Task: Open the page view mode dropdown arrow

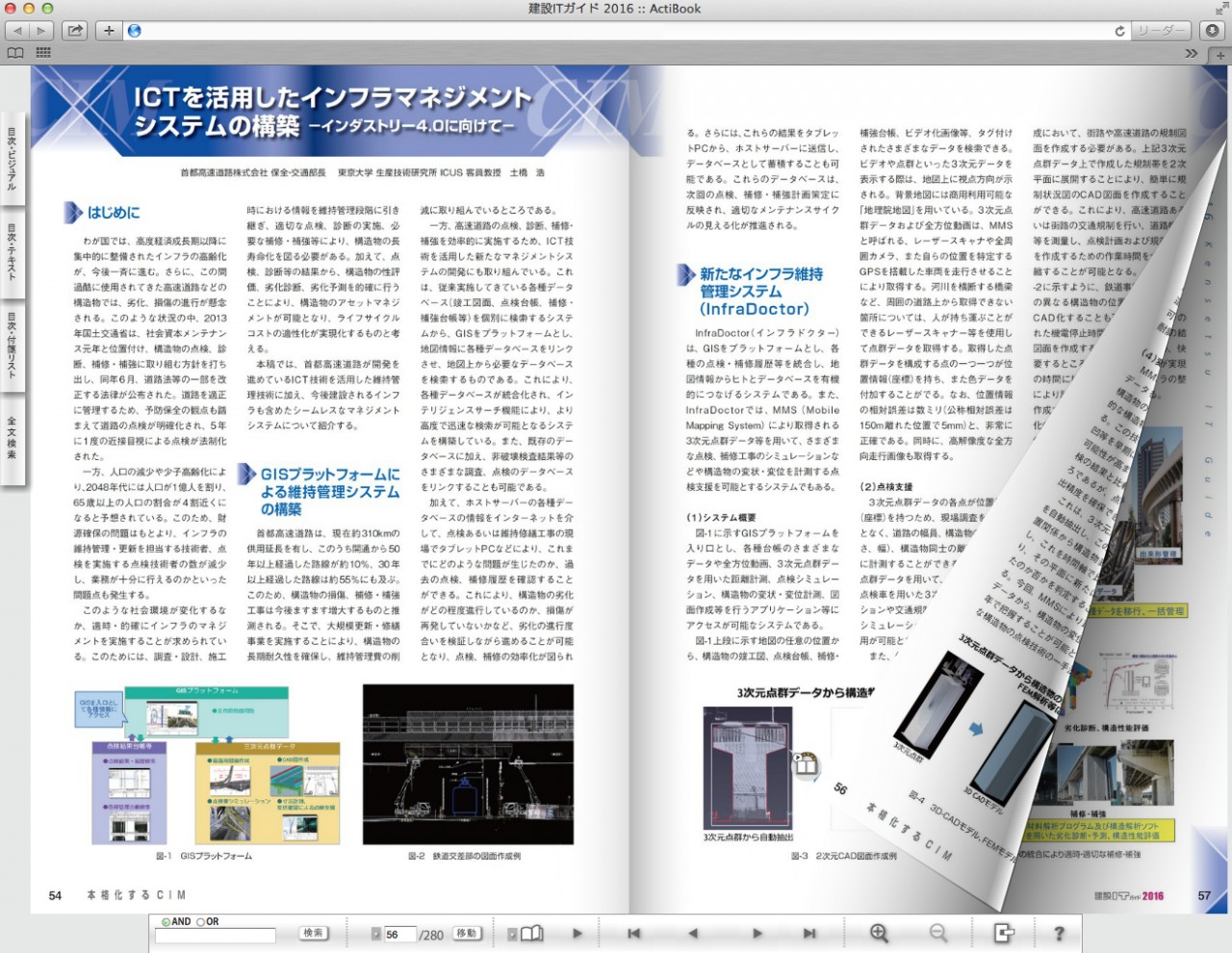Action: click(x=513, y=934)
